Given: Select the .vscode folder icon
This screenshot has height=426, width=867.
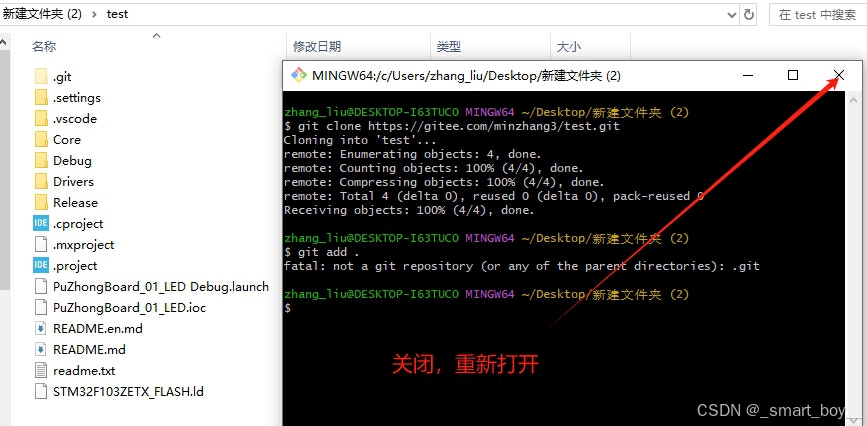Looking at the screenshot, I should point(41,118).
